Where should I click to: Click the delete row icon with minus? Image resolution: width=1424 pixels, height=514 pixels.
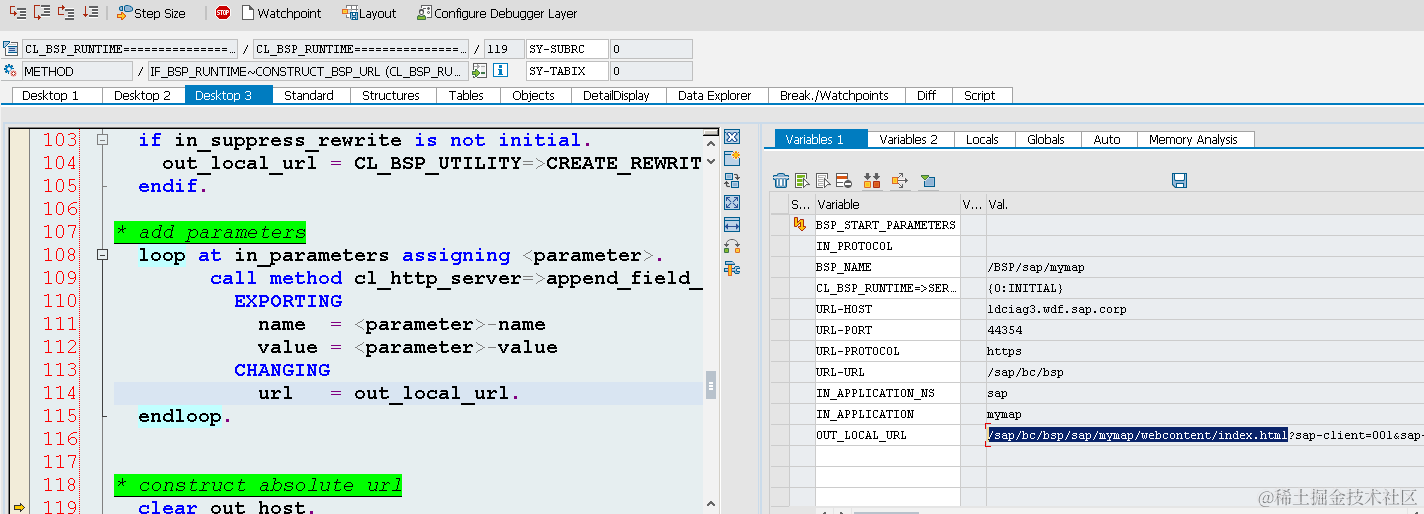[x=843, y=181]
